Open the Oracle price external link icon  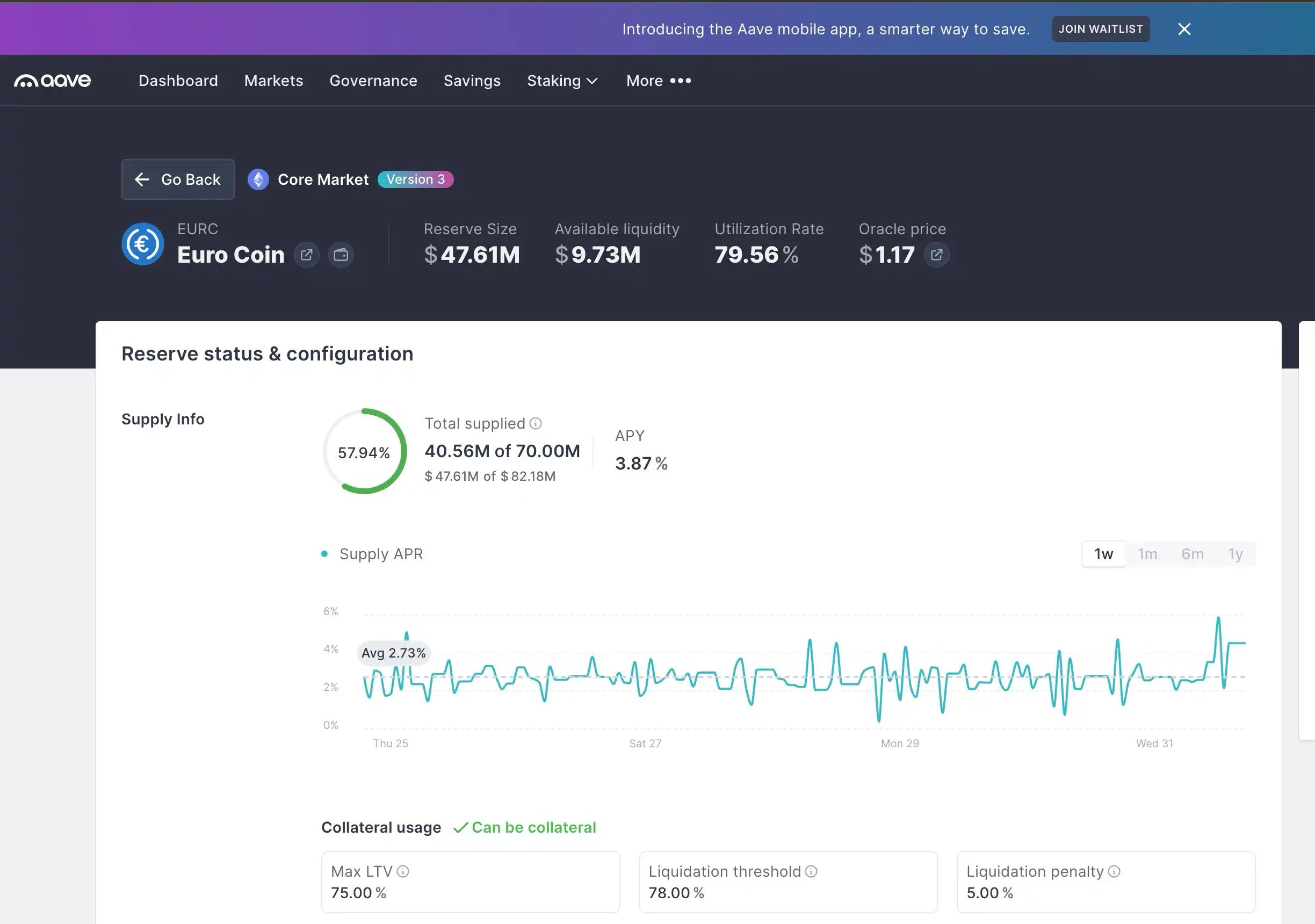[x=936, y=255]
